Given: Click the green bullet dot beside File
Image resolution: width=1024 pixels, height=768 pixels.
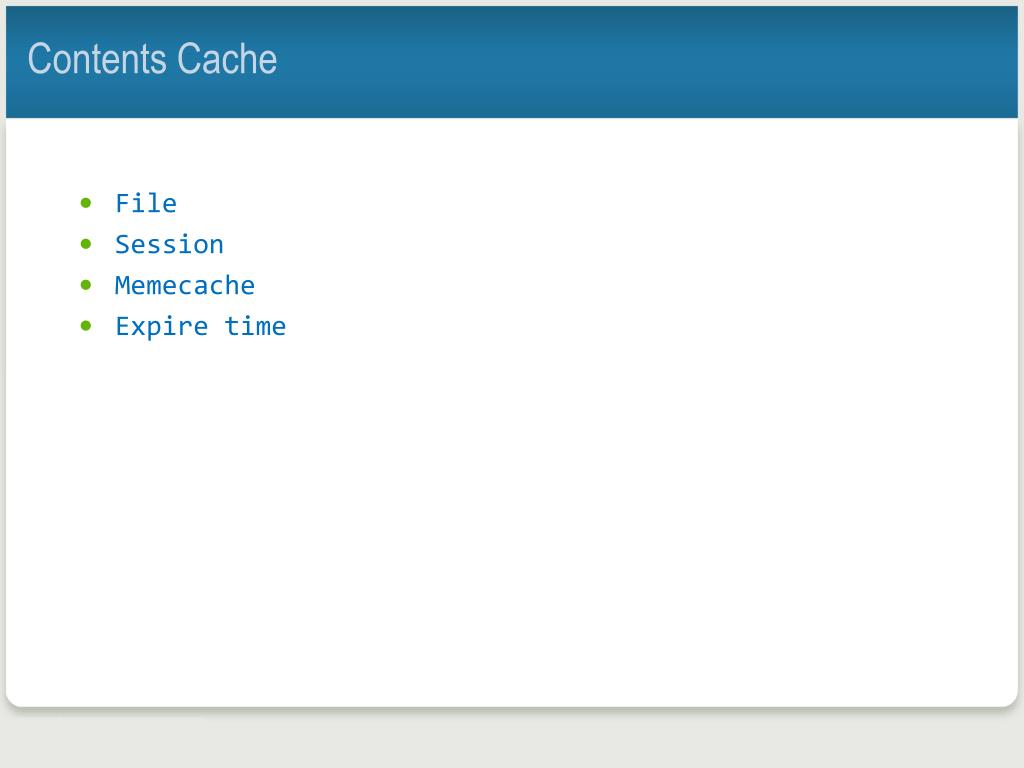Looking at the screenshot, I should pos(86,203).
